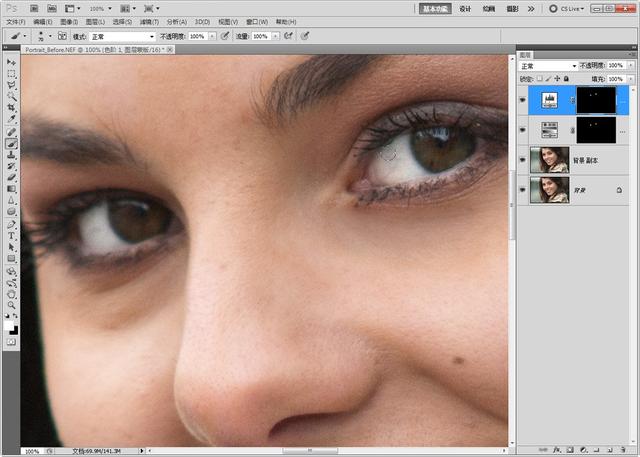The image size is (640, 457).
Task: Click the background color swatch
Action: tap(15, 330)
